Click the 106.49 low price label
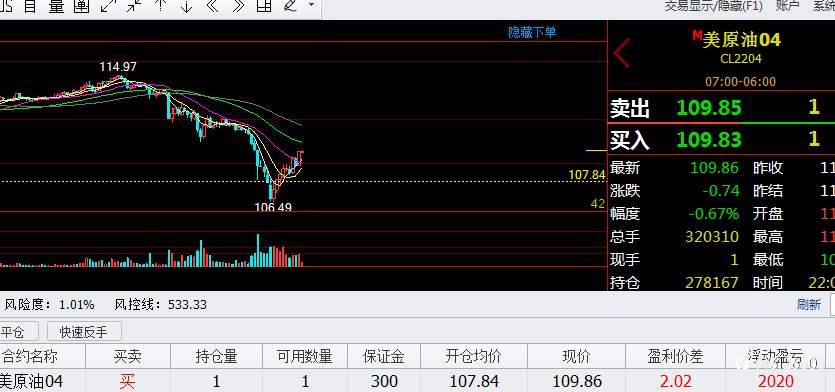 273,207
